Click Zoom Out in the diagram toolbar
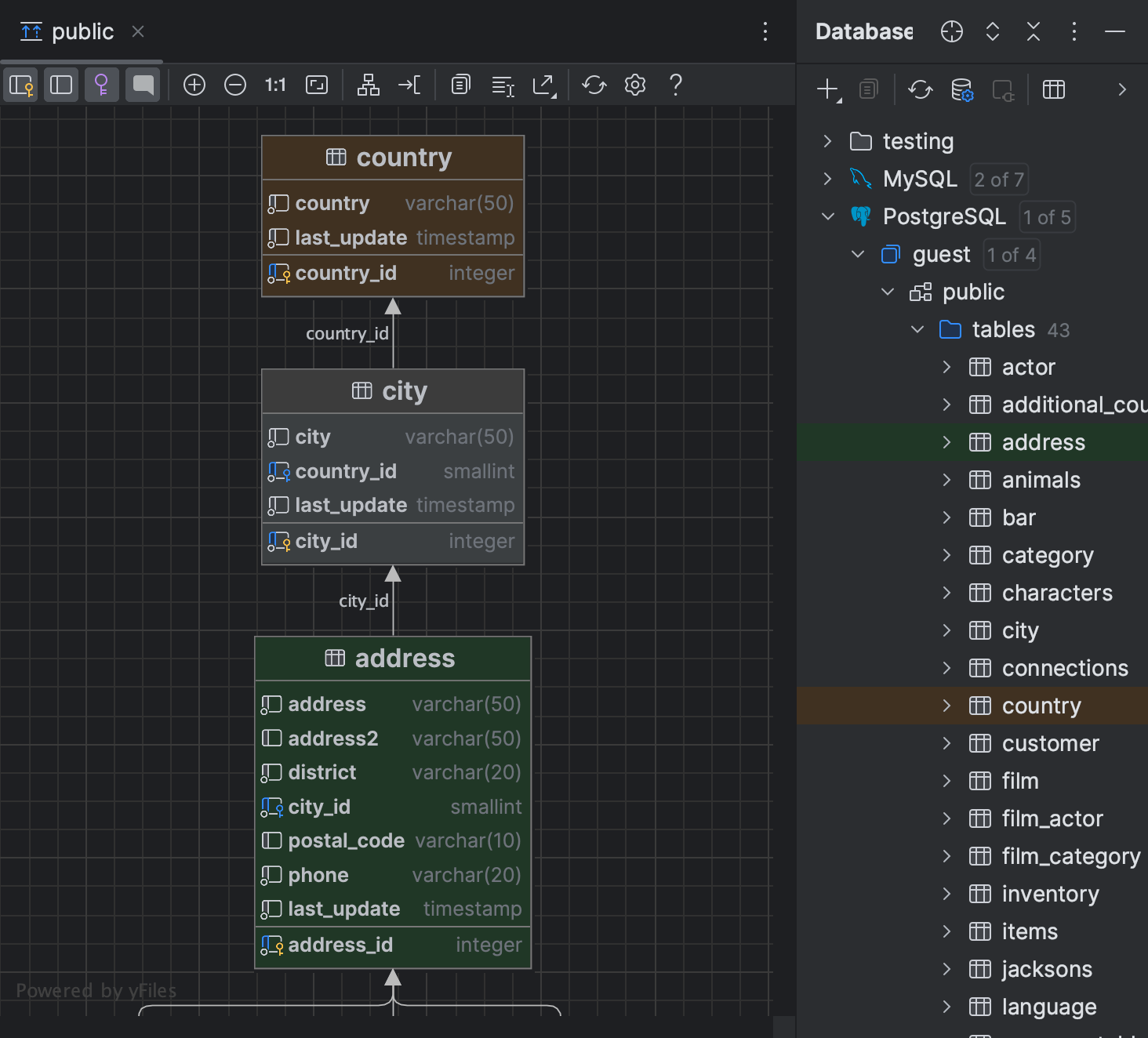The image size is (1148, 1038). (x=234, y=85)
